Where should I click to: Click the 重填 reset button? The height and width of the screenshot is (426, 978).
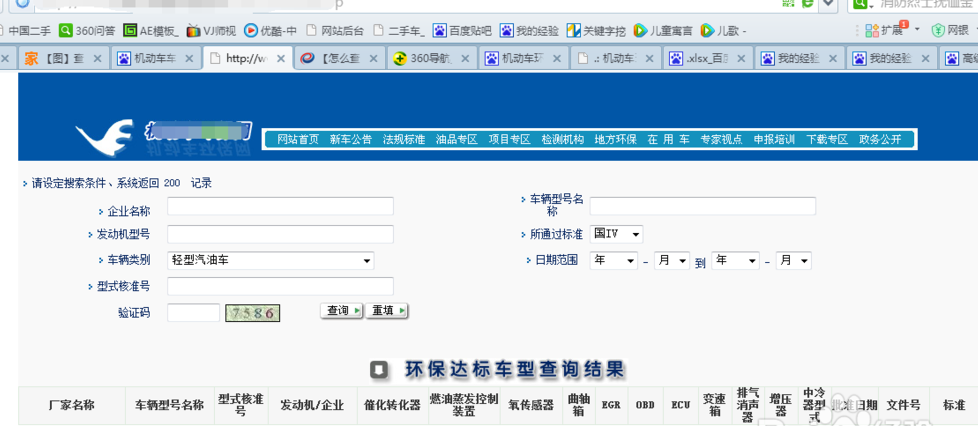[x=387, y=311]
